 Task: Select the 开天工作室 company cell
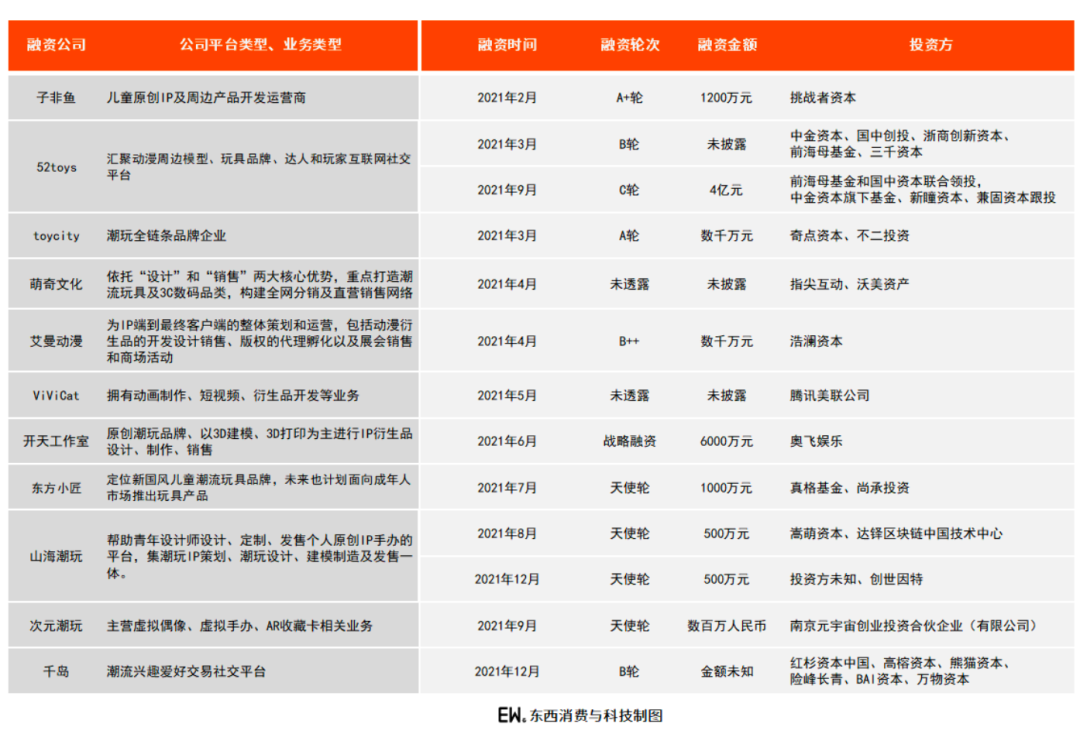[56, 441]
